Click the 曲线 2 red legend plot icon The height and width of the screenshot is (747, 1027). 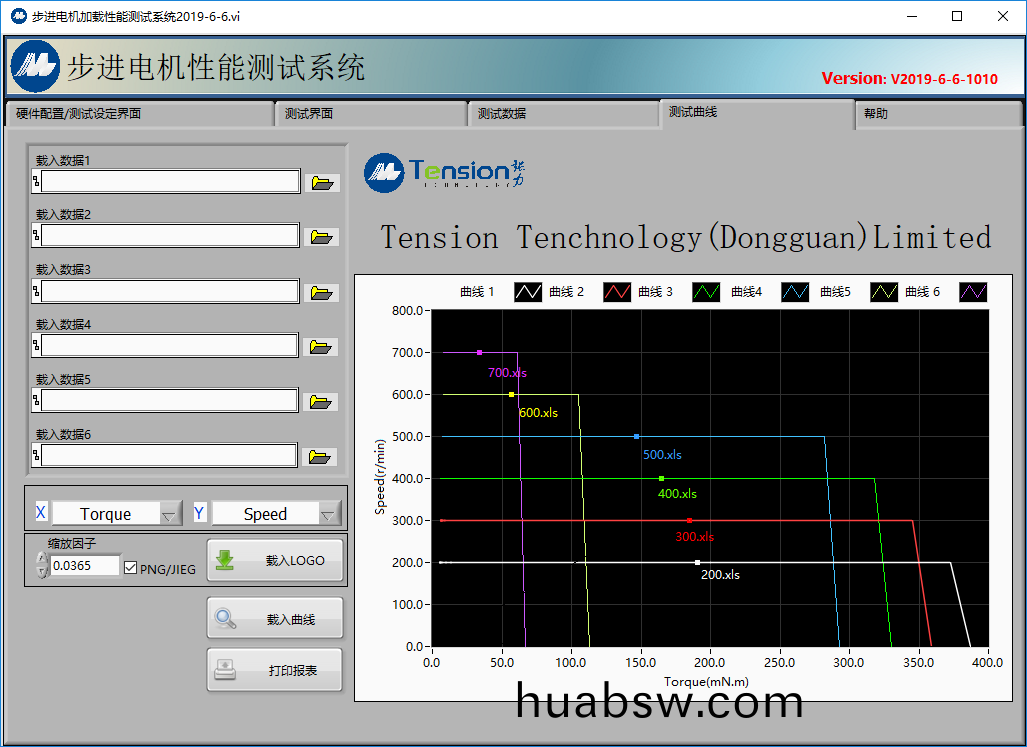617,292
